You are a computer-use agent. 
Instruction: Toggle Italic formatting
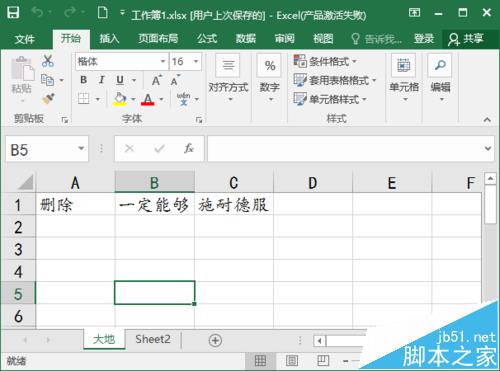[x=102, y=80]
